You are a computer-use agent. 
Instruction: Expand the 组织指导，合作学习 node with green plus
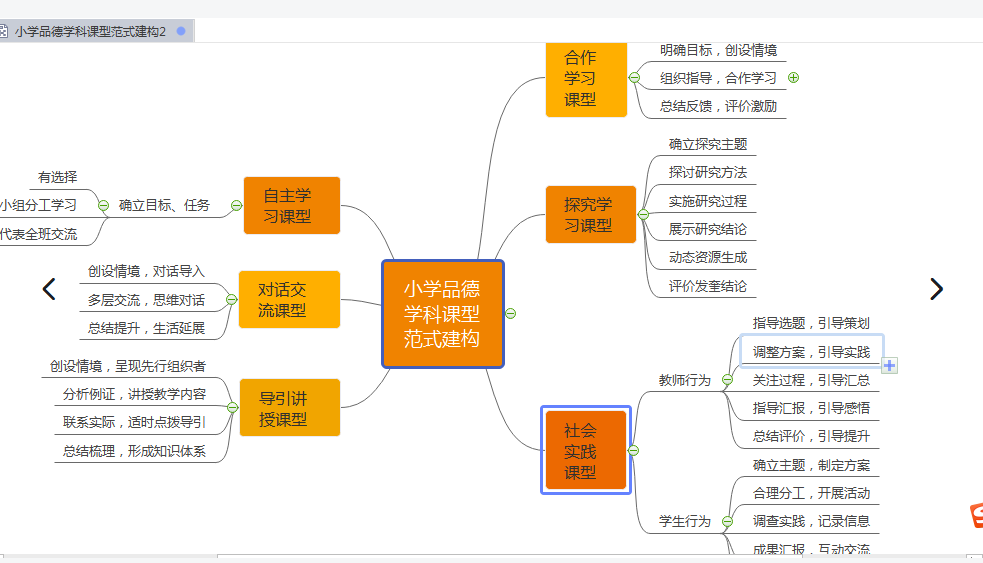coord(794,77)
